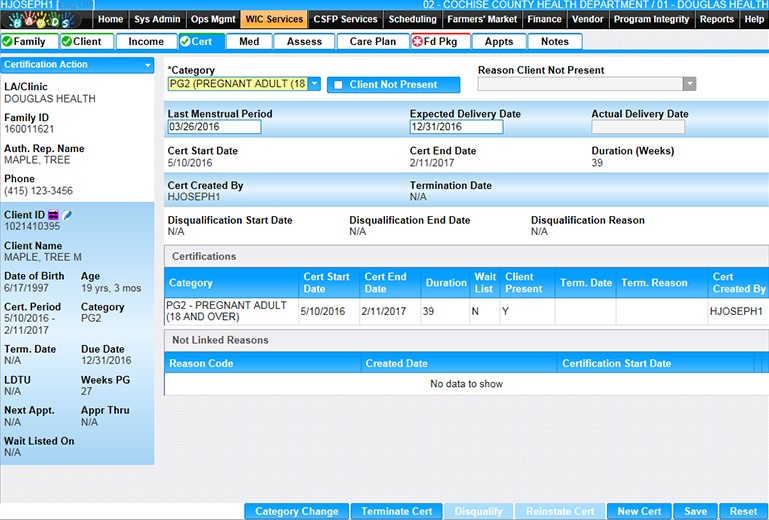Image resolution: width=769 pixels, height=520 pixels.
Task: Click the Terminate Cert button
Action: (397, 511)
